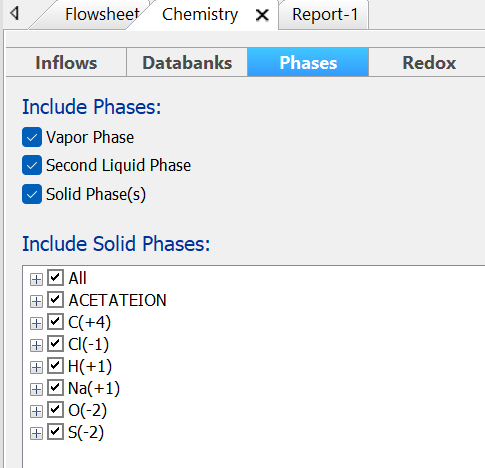Uncheck the H(+1) solid phase checkbox
This screenshot has height=468, width=485.
(55, 366)
